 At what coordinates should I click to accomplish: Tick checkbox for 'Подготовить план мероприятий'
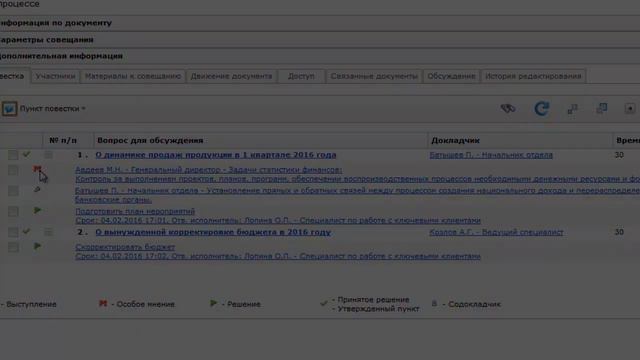pos(13,211)
